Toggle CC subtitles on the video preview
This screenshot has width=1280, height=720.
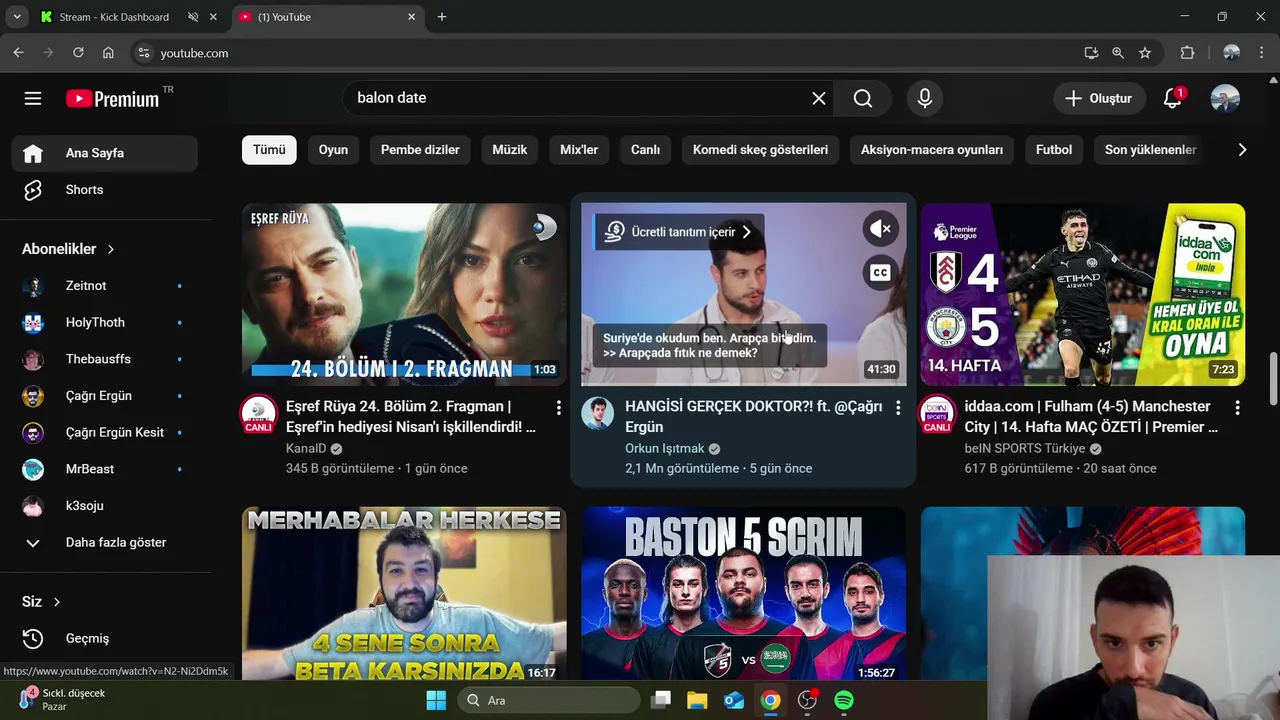point(880,272)
